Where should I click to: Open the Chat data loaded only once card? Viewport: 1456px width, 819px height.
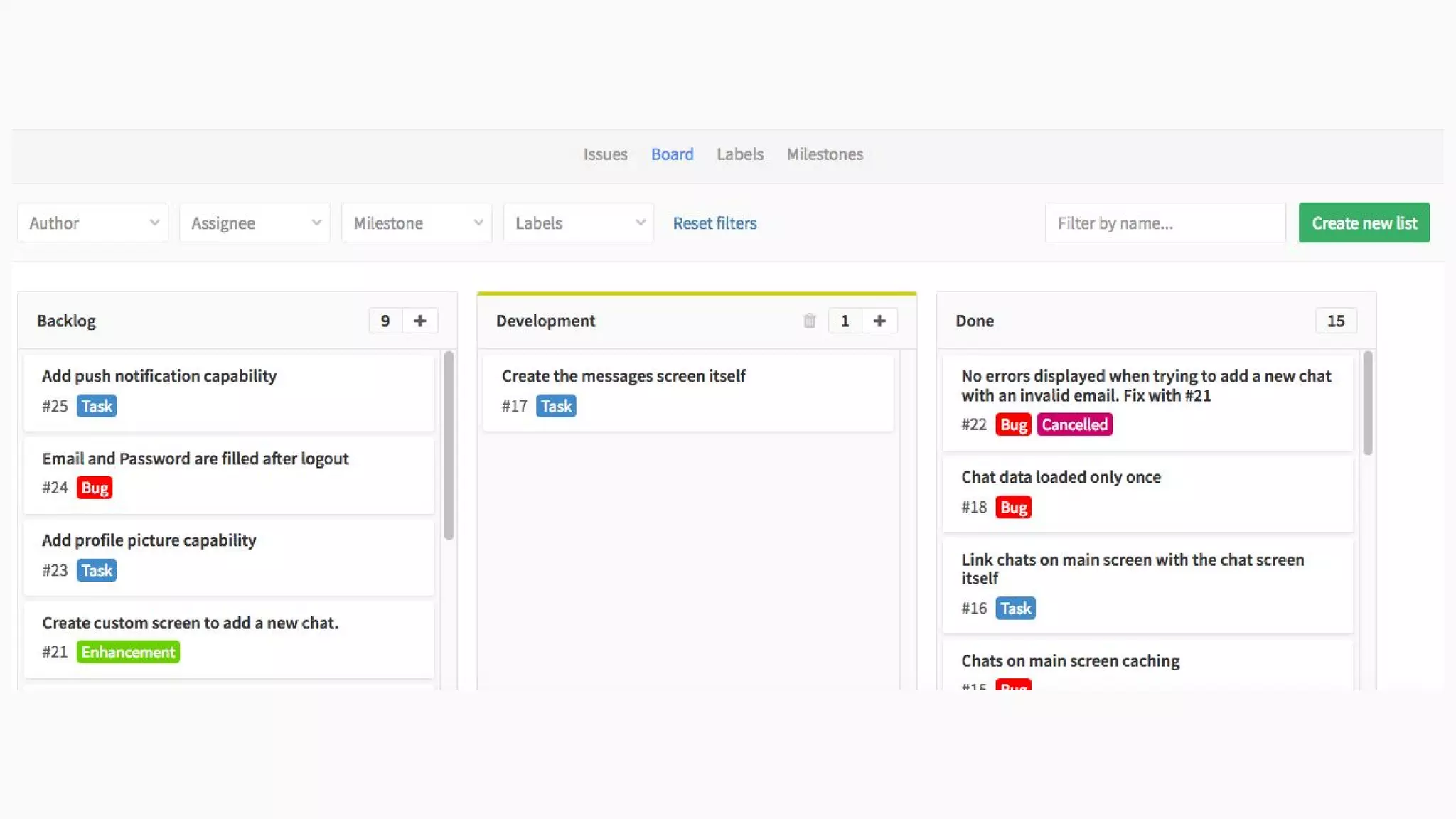coord(1061,477)
